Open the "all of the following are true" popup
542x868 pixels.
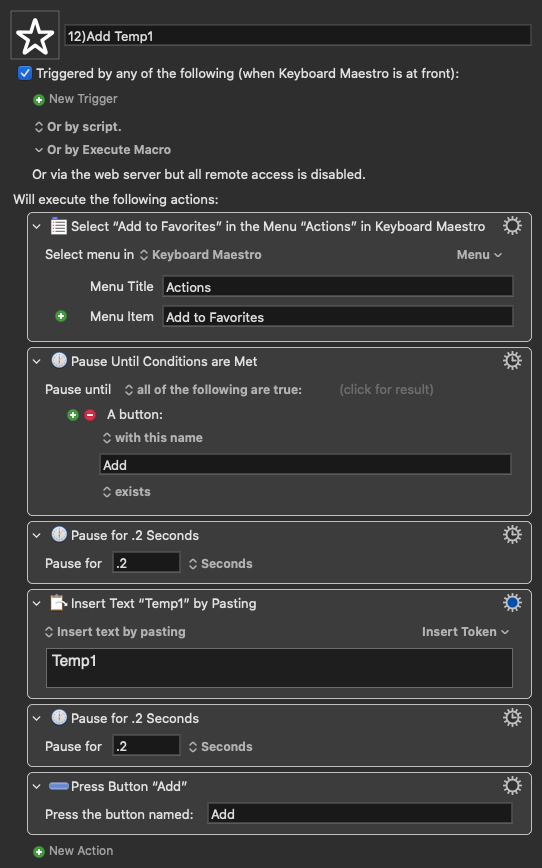(213, 390)
